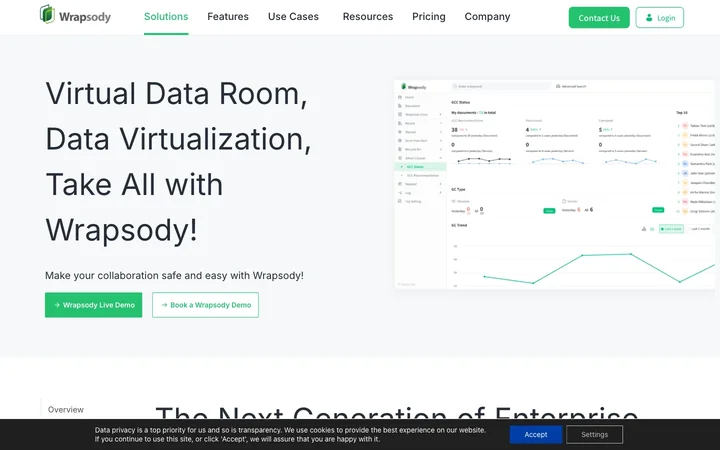Click the hero headline 'Virtual Data Room'
This screenshot has width=720, height=450.
click(176, 93)
